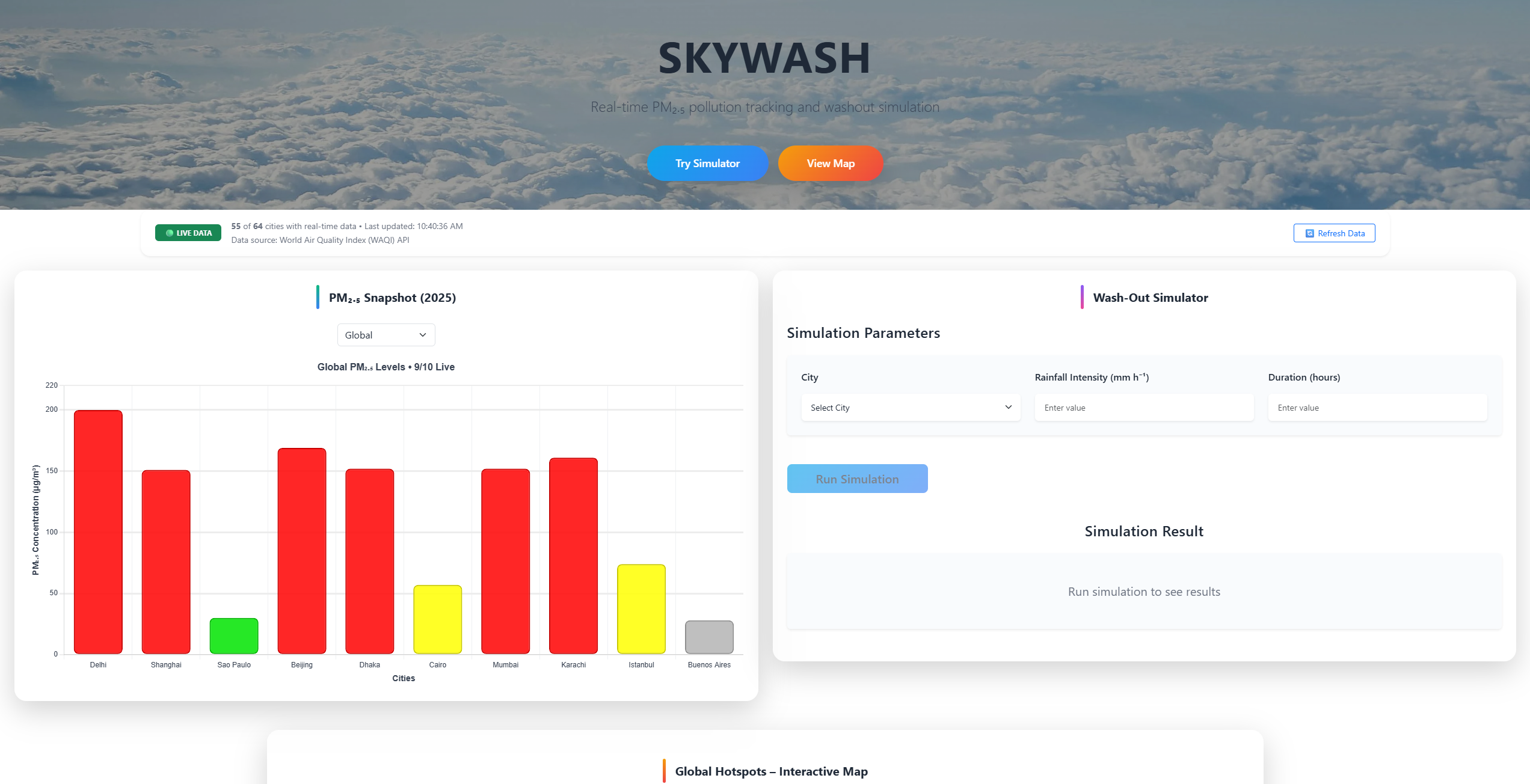Click the Refresh Data link

pos(1341,233)
